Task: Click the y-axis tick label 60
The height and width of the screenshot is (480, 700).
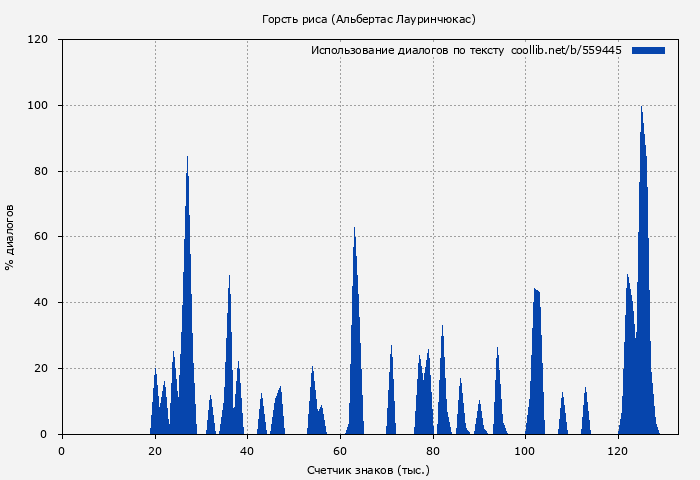Action: tap(41, 237)
